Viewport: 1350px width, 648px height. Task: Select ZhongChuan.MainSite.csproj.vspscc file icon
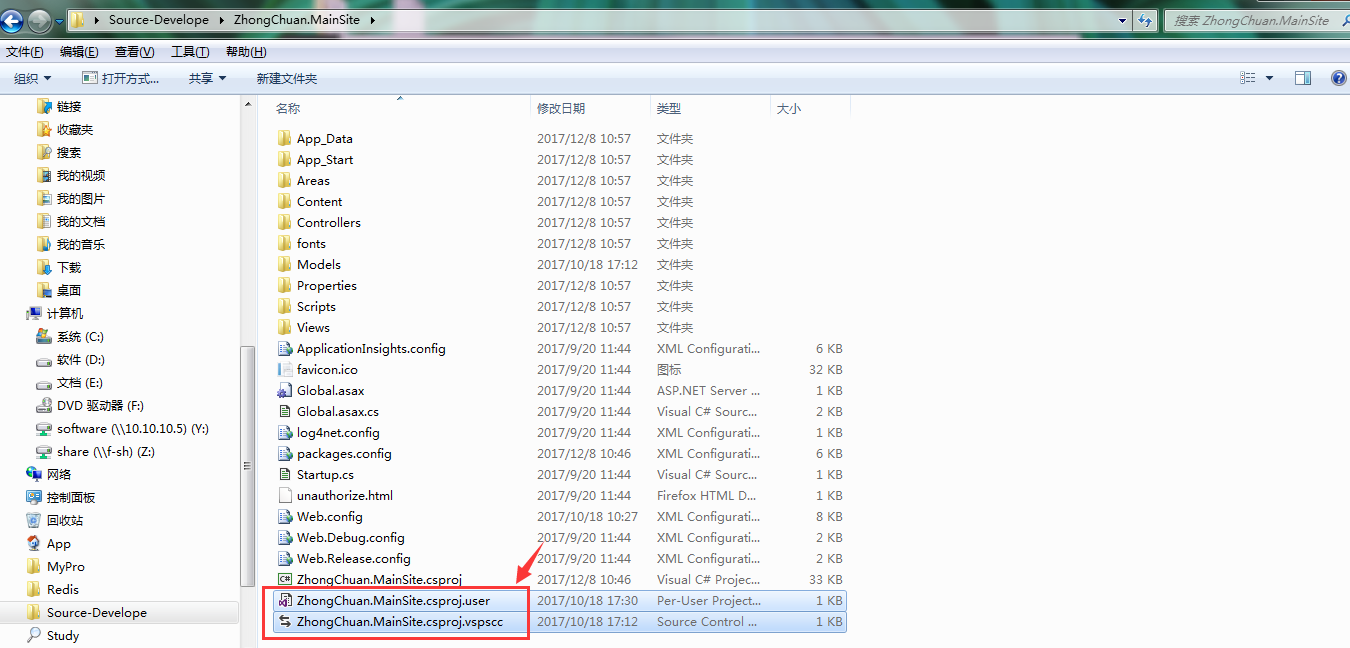pos(285,622)
